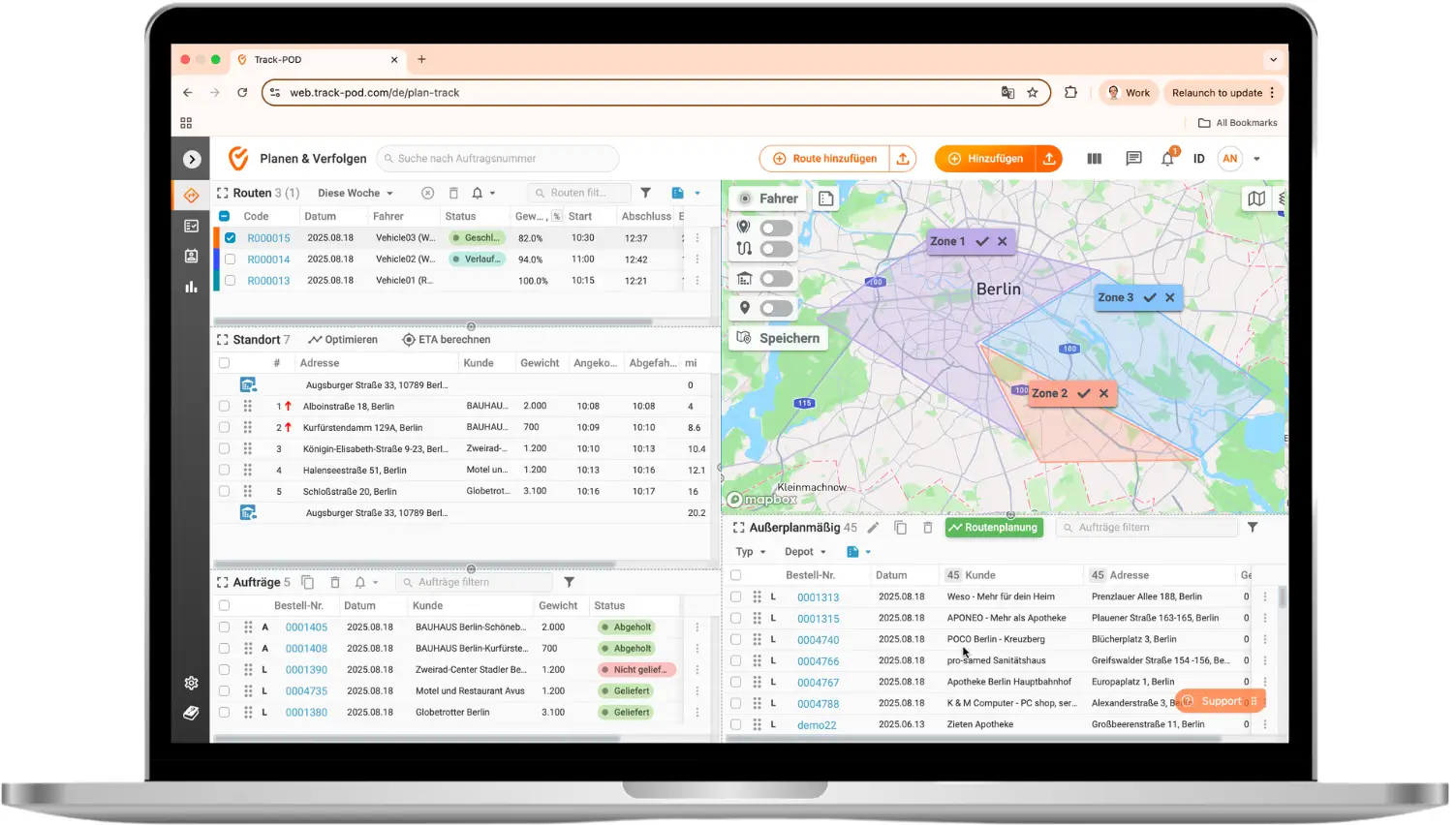Screen dimensions: 1456x825
Task: Open the checklist orders sidebar icon
Action: [x=191, y=226]
